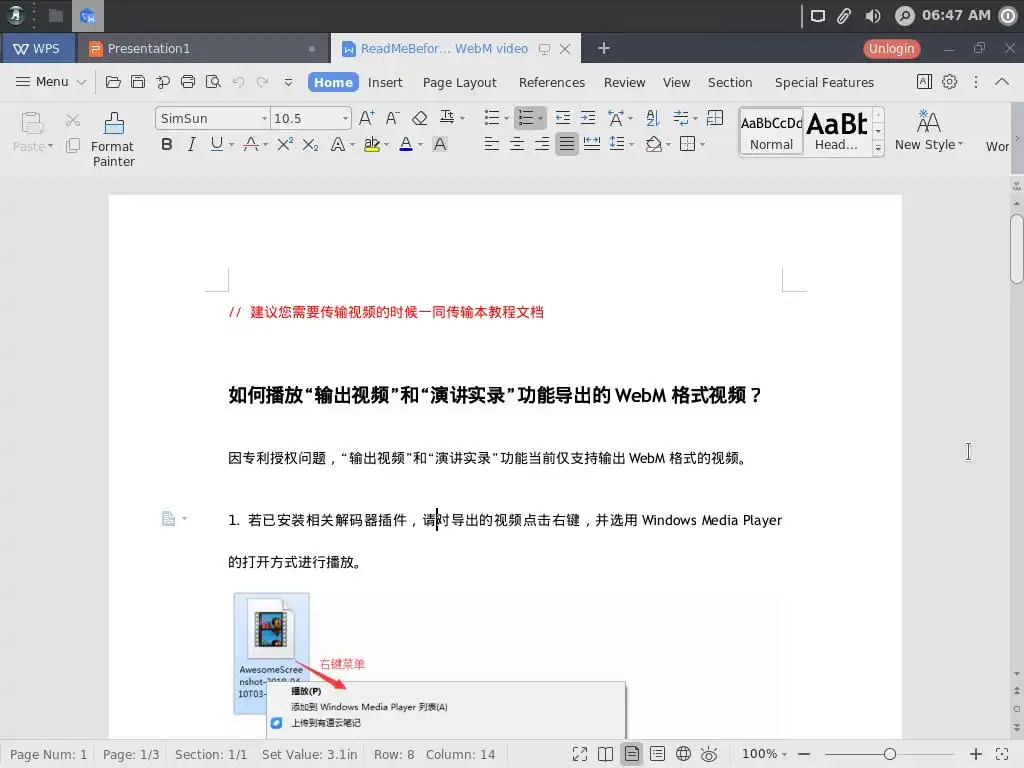Open the Insert ribbon tab
The image size is (1024, 768).
(385, 82)
